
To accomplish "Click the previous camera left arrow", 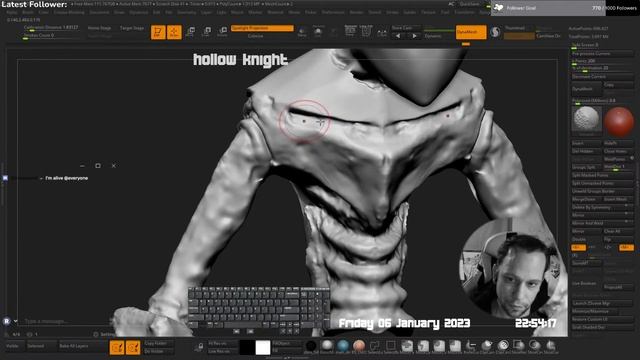I will coord(398,36).
